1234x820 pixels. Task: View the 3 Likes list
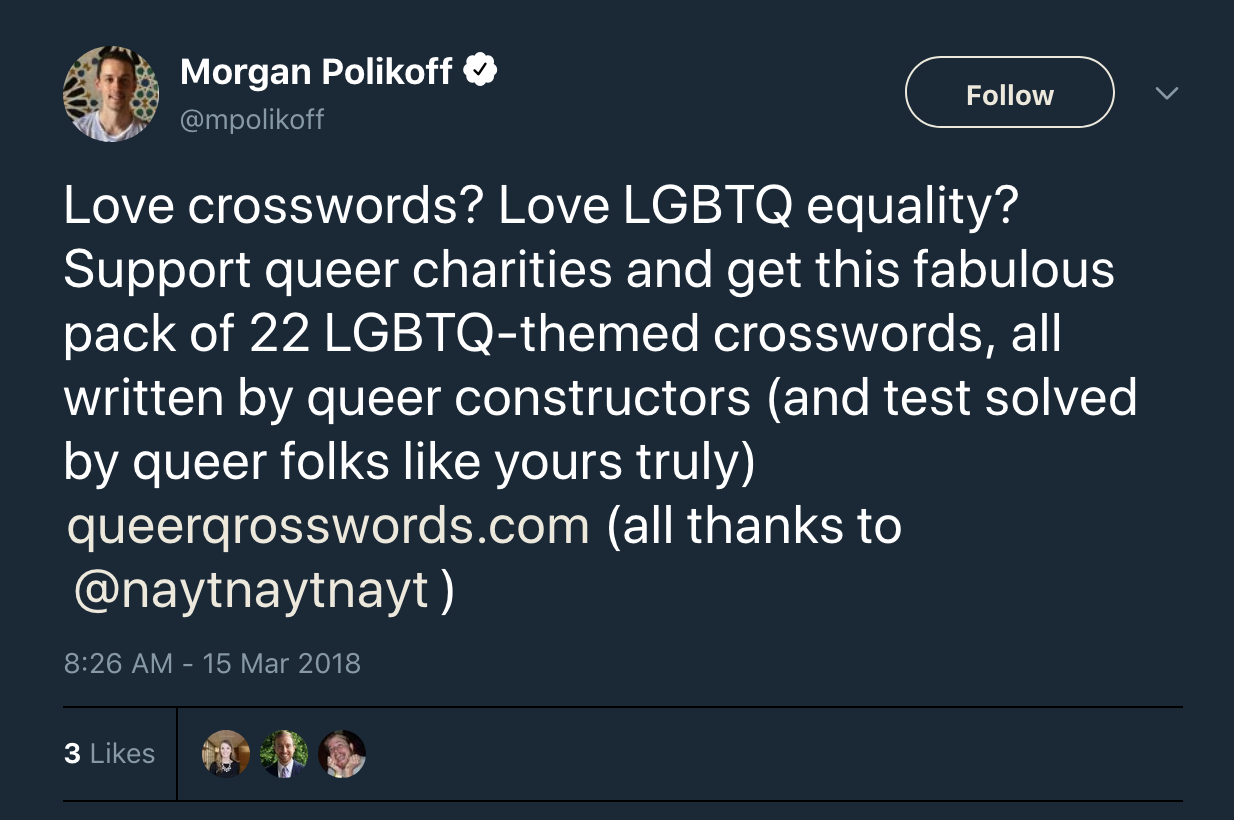110,754
